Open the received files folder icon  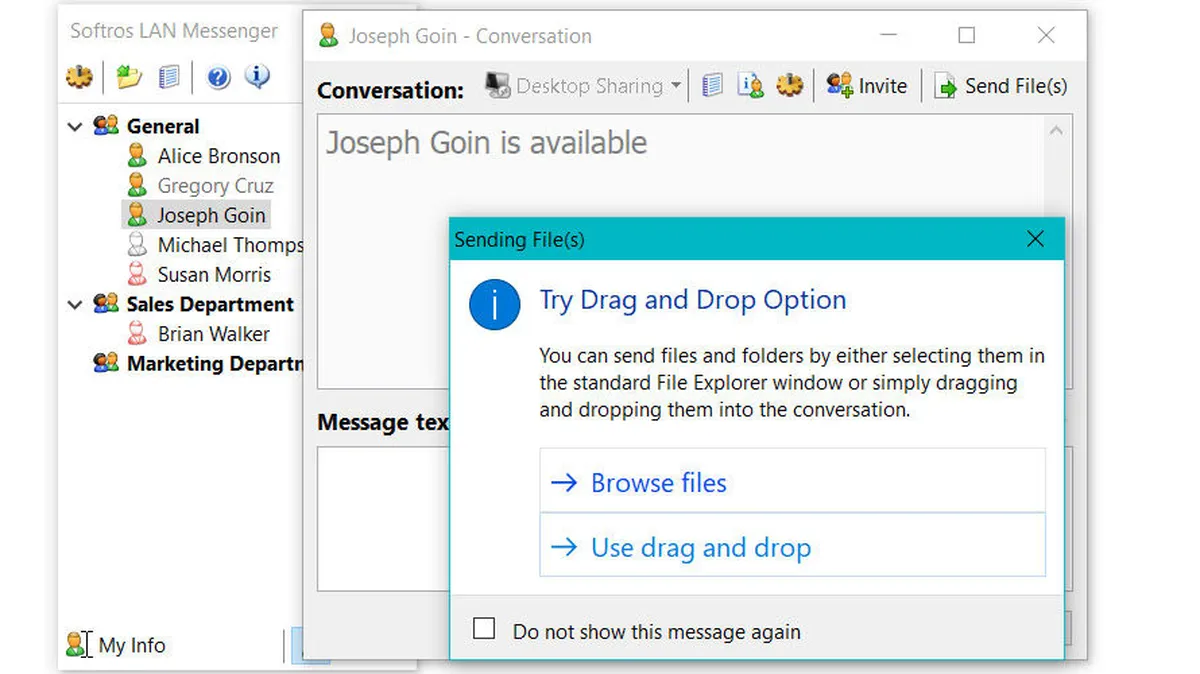click(128, 77)
